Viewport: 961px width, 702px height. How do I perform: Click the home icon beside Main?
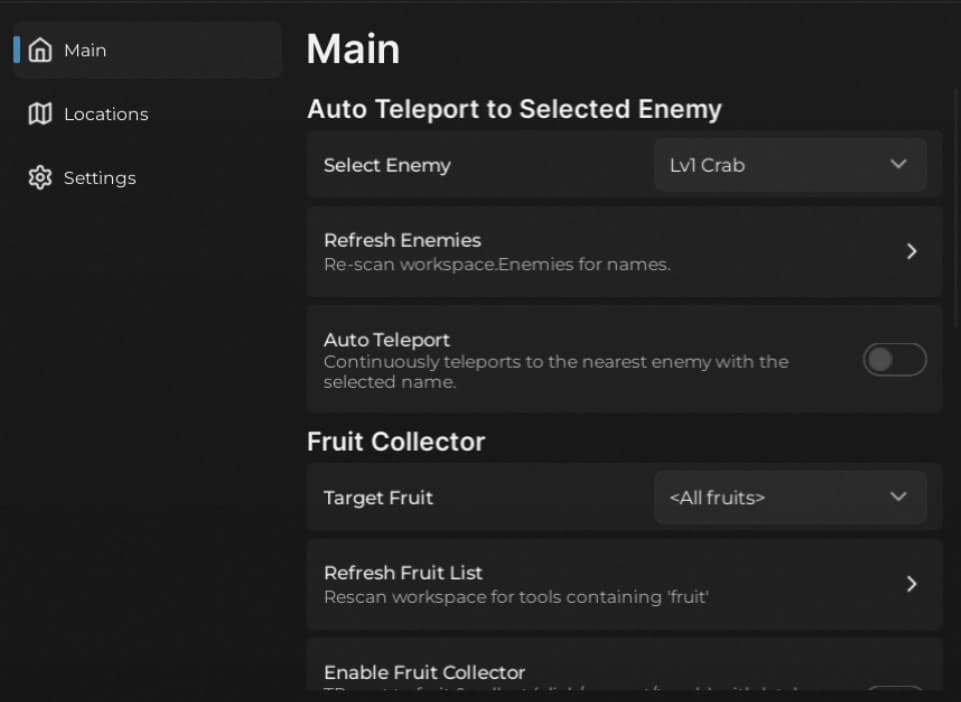click(41, 50)
